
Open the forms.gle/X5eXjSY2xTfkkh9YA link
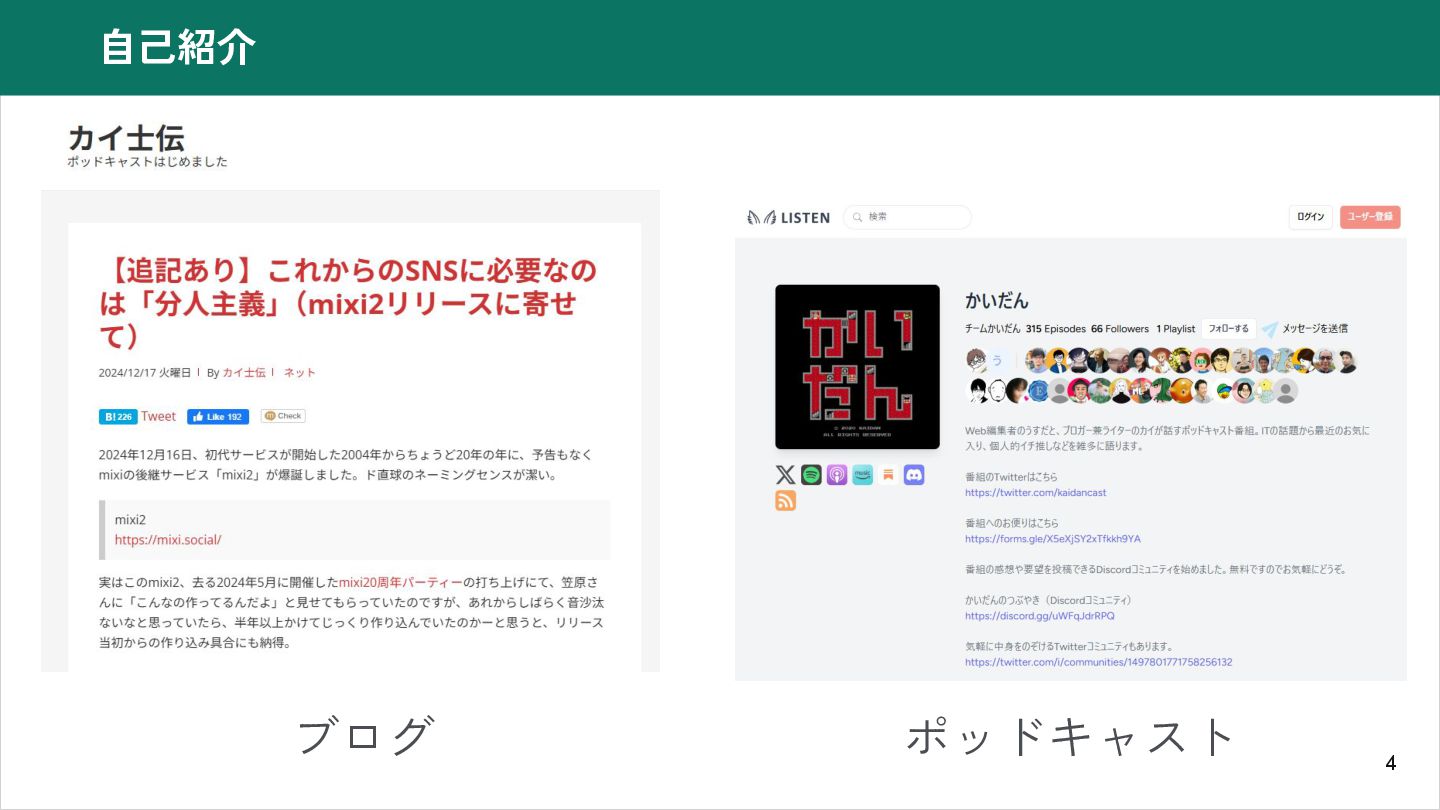[x=1053, y=539]
